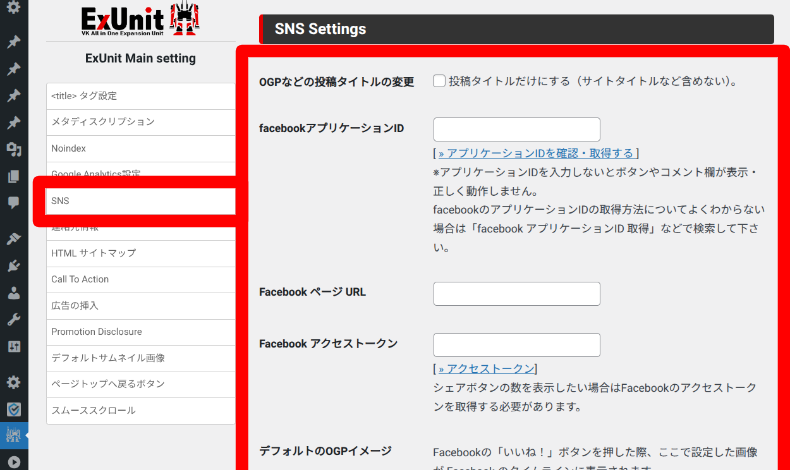The image size is (790, 470).
Task: Click the Facebook ページ URL label
Action: coord(312,292)
